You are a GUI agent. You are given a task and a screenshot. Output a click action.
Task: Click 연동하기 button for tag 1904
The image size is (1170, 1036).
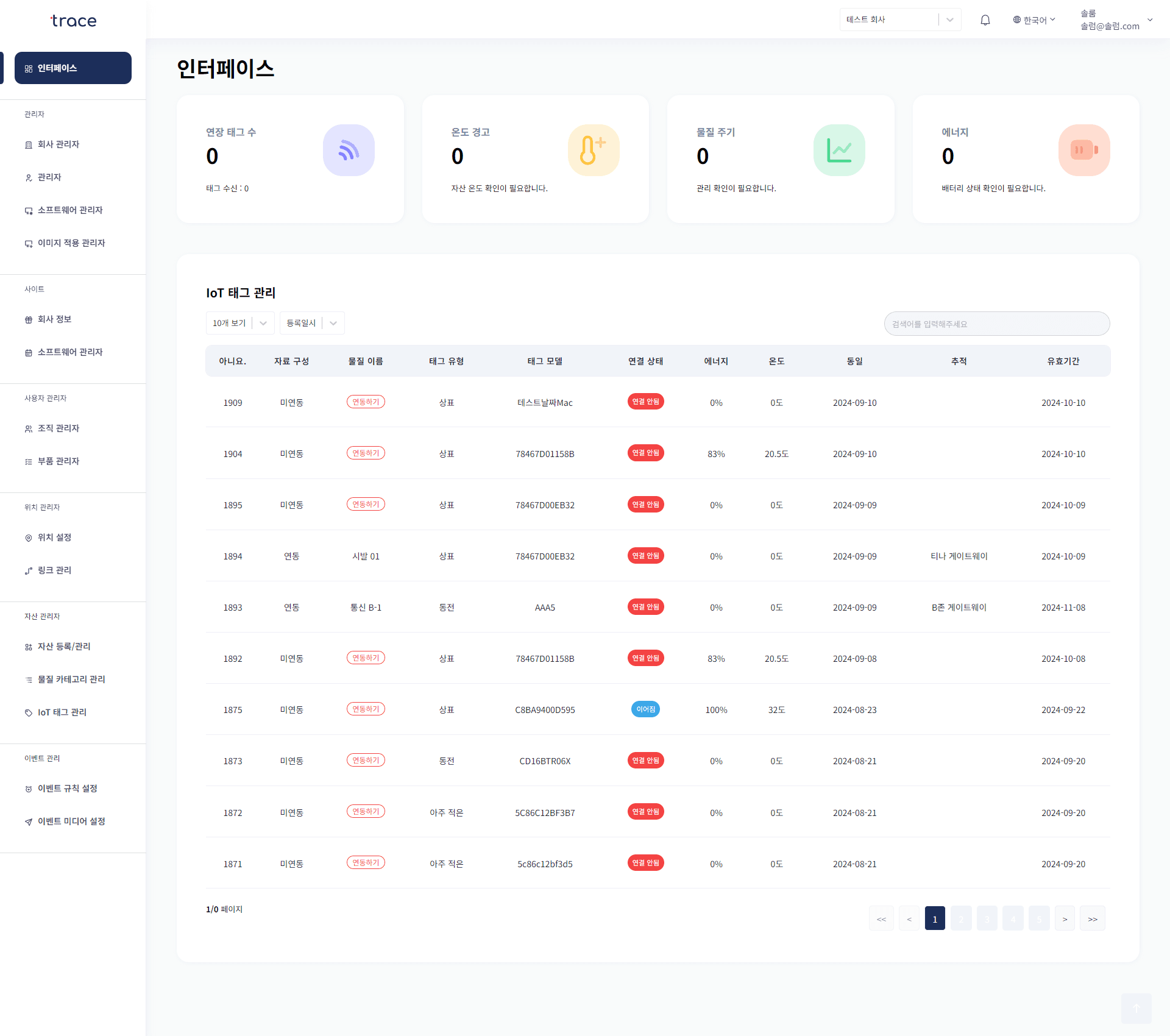tap(365, 453)
